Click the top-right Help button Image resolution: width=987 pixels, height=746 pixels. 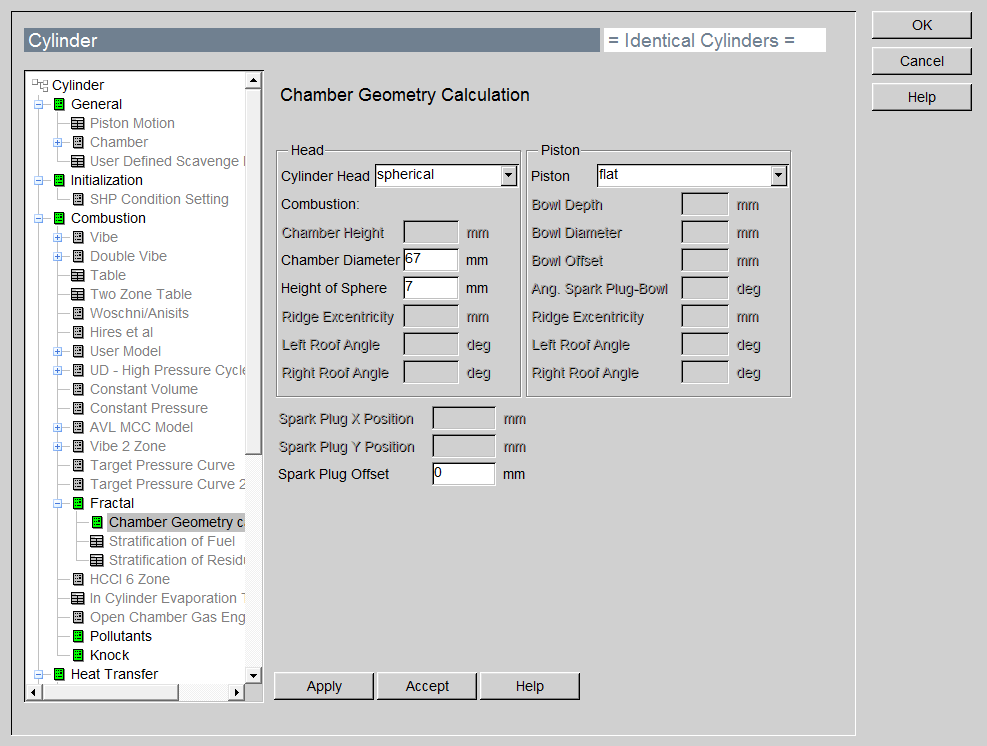click(x=922, y=97)
